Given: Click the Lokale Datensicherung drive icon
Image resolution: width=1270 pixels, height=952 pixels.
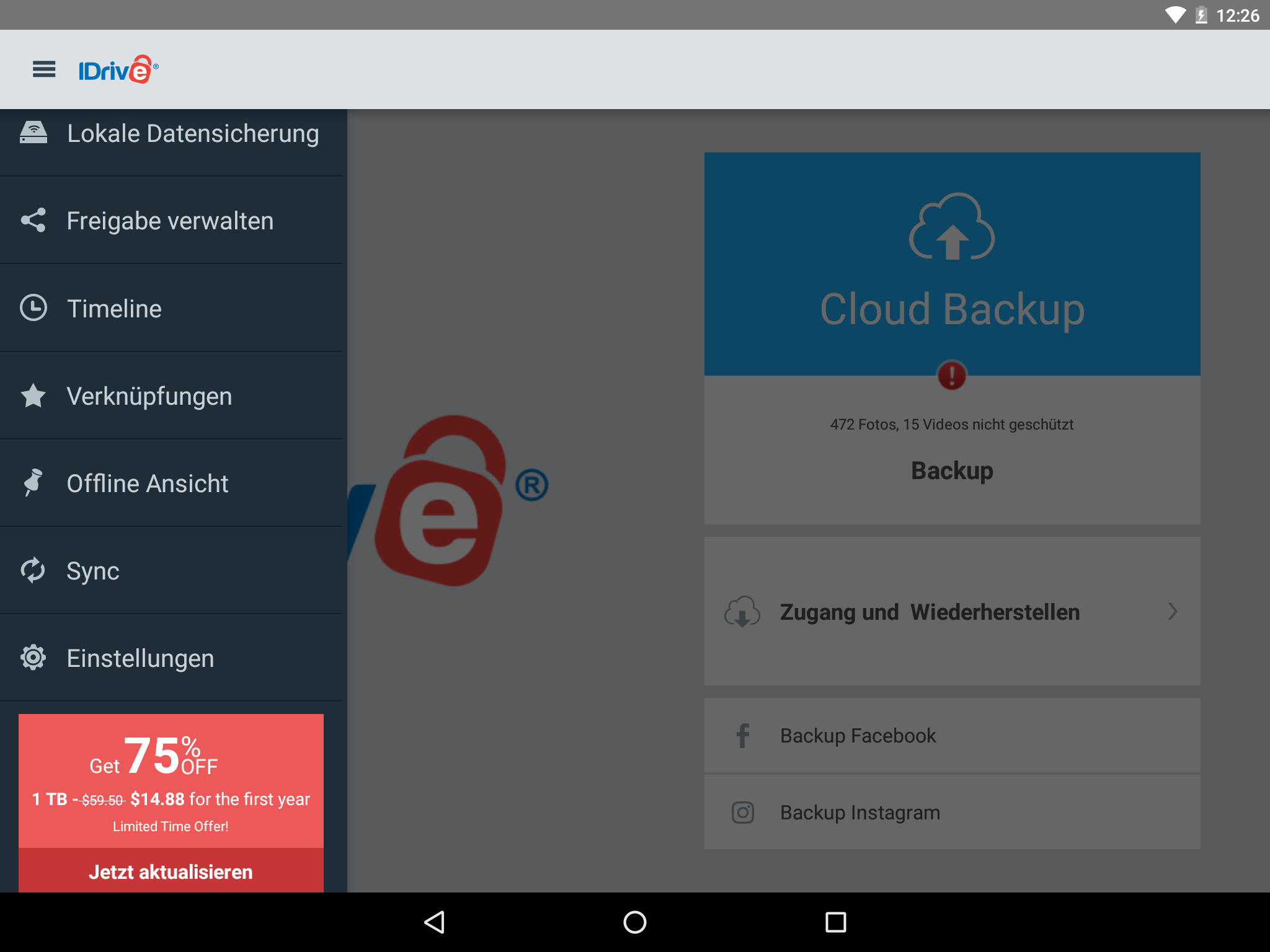Looking at the screenshot, I should pos(33,133).
